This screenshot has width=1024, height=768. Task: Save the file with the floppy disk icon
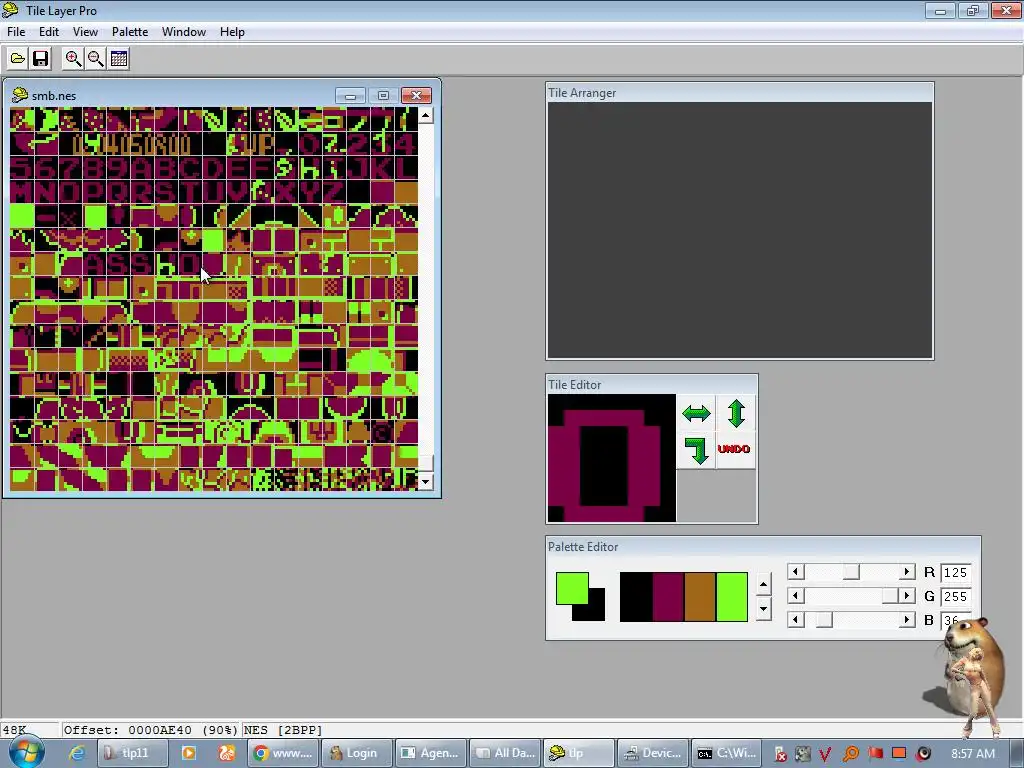(40, 59)
